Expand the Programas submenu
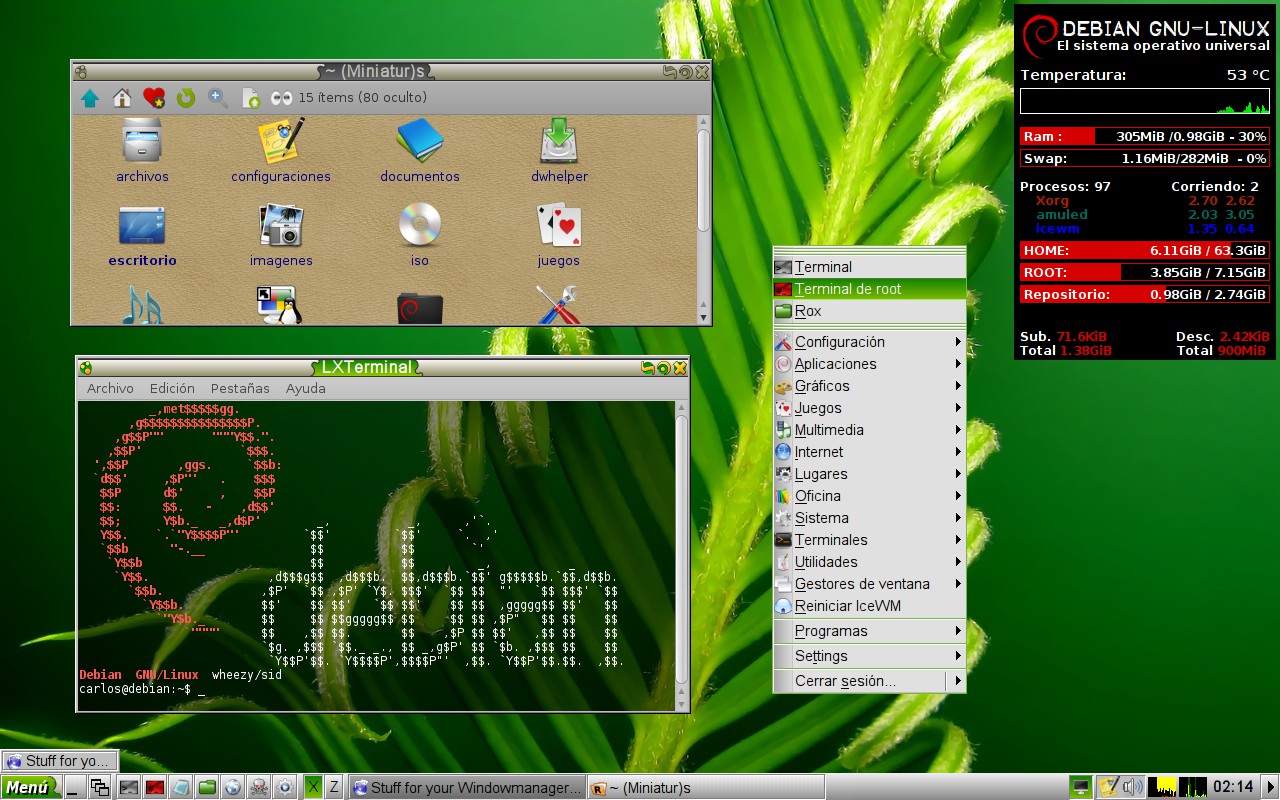The width and height of the screenshot is (1280, 800). point(869,631)
